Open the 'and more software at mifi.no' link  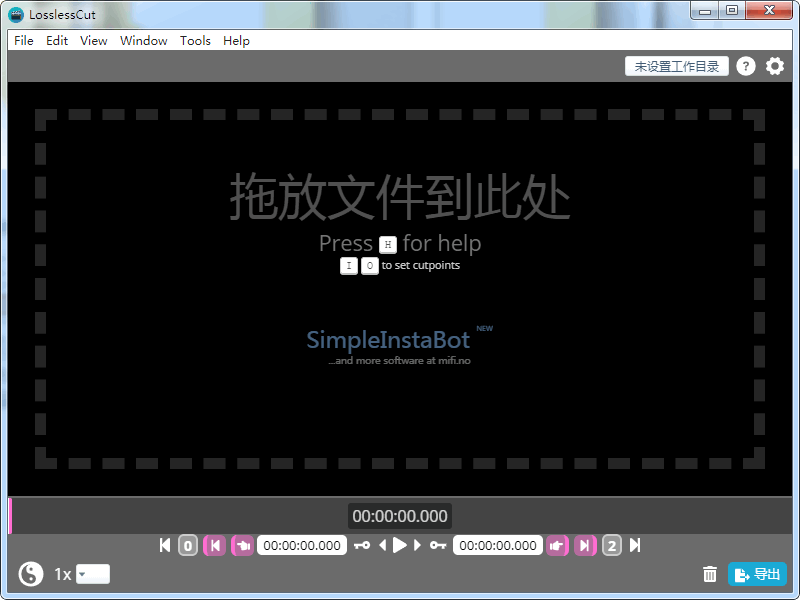tap(399, 361)
